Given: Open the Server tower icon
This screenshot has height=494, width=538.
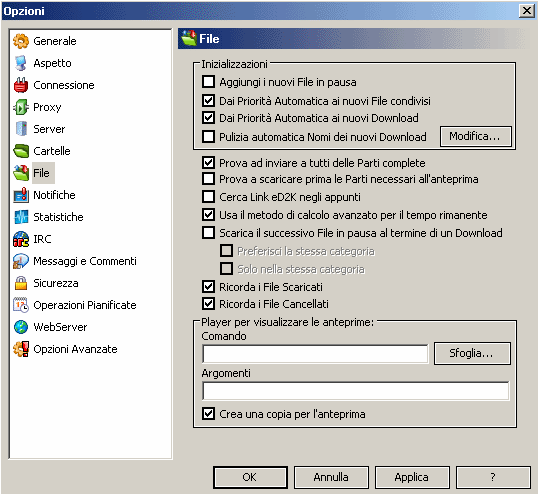Looking at the screenshot, I should point(21,129).
